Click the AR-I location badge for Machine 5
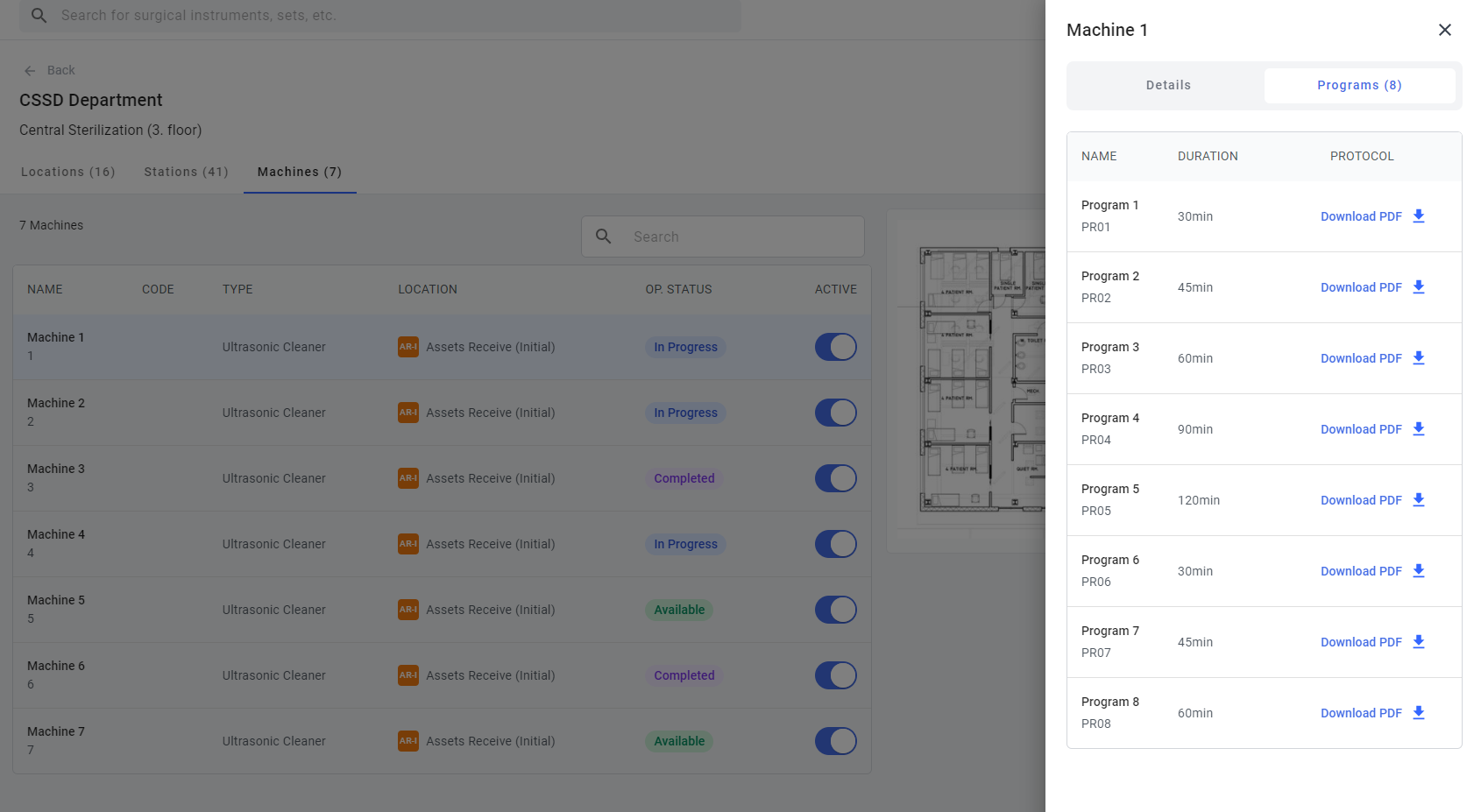 pyautogui.click(x=408, y=610)
